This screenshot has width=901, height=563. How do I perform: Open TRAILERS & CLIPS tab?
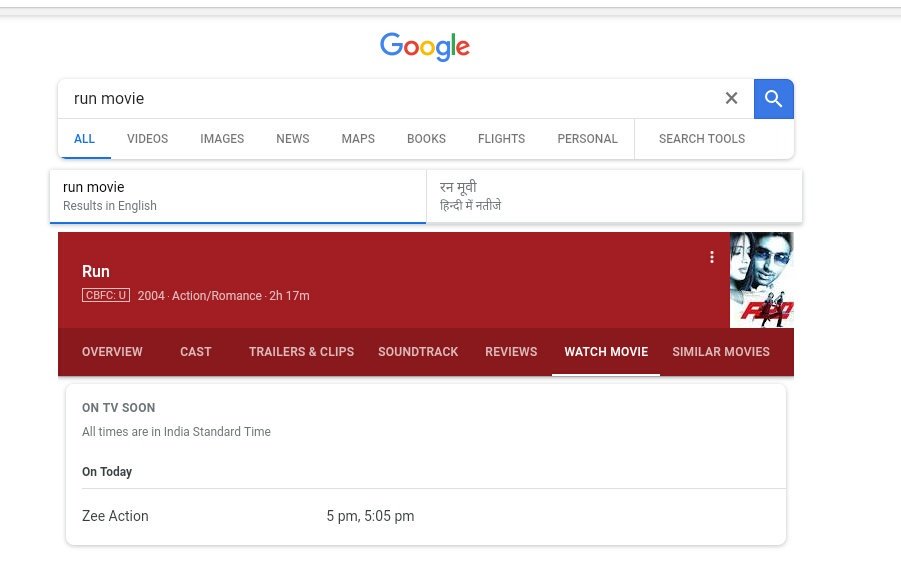(x=302, y=352)
